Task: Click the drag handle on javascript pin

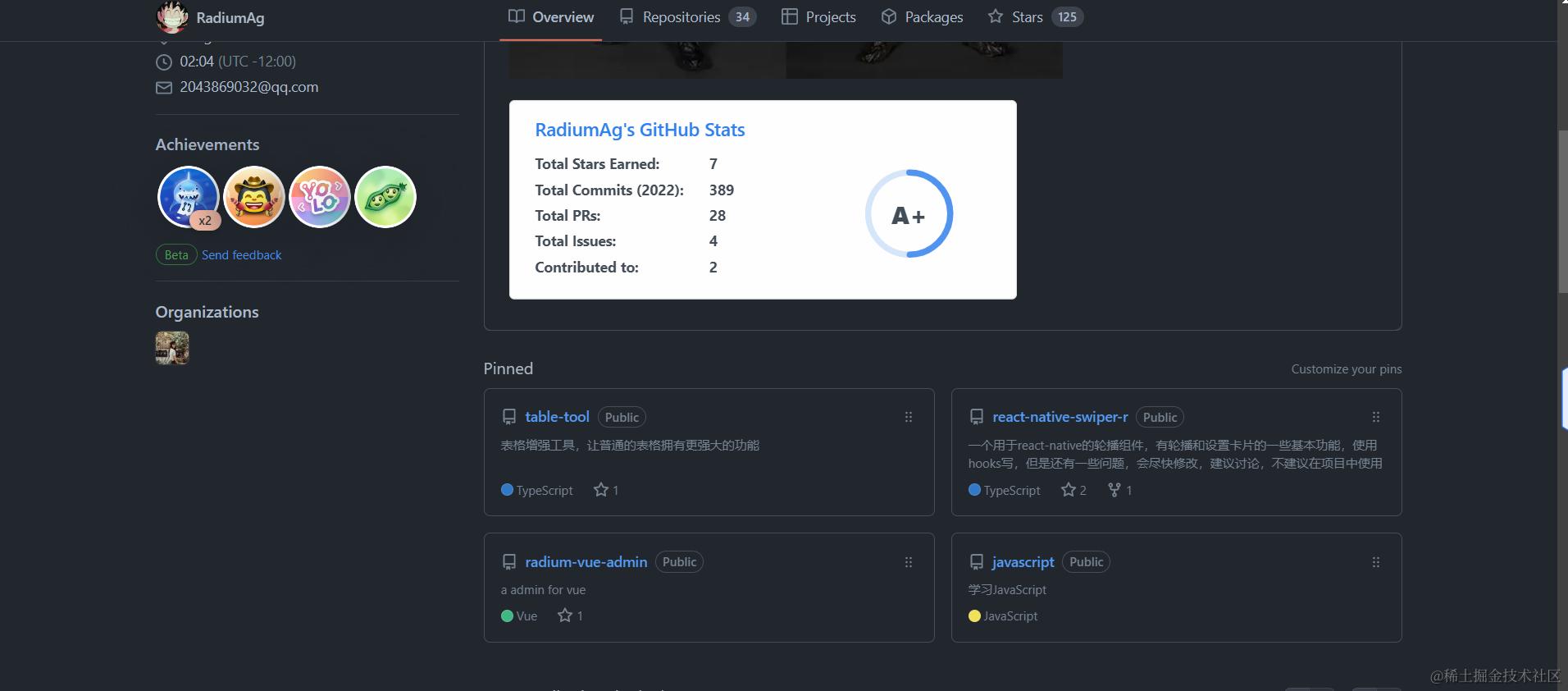Action: (x=1376, y=562)
